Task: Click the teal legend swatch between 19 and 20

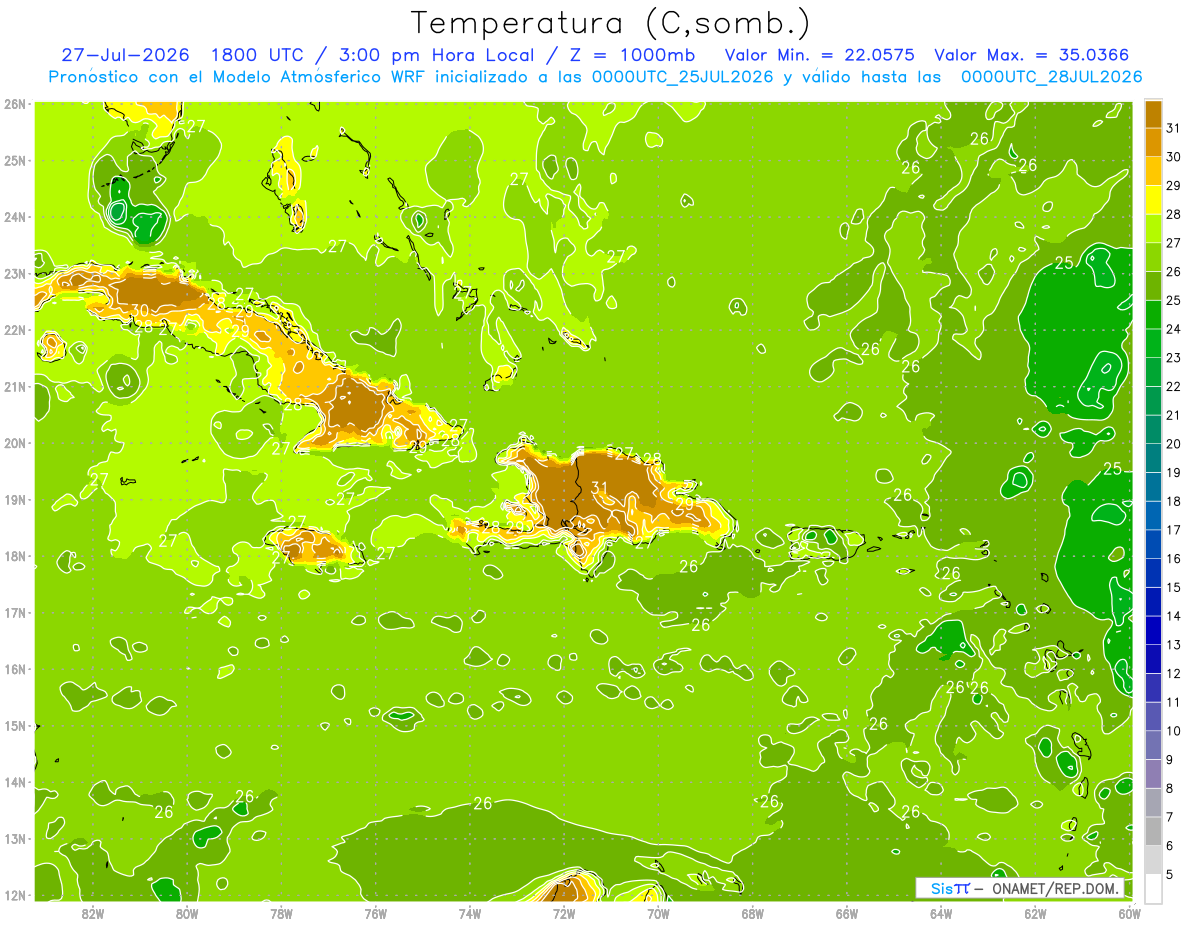Action: 1153,458
